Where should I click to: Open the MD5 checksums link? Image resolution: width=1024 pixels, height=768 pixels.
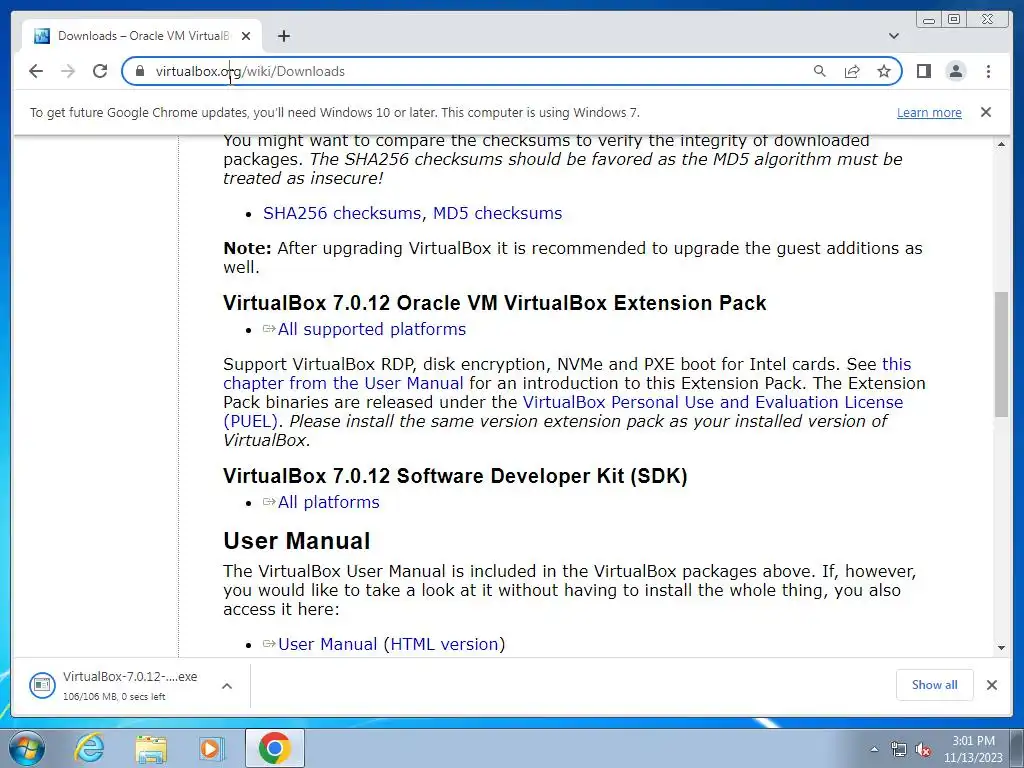(x=497, y=214)
